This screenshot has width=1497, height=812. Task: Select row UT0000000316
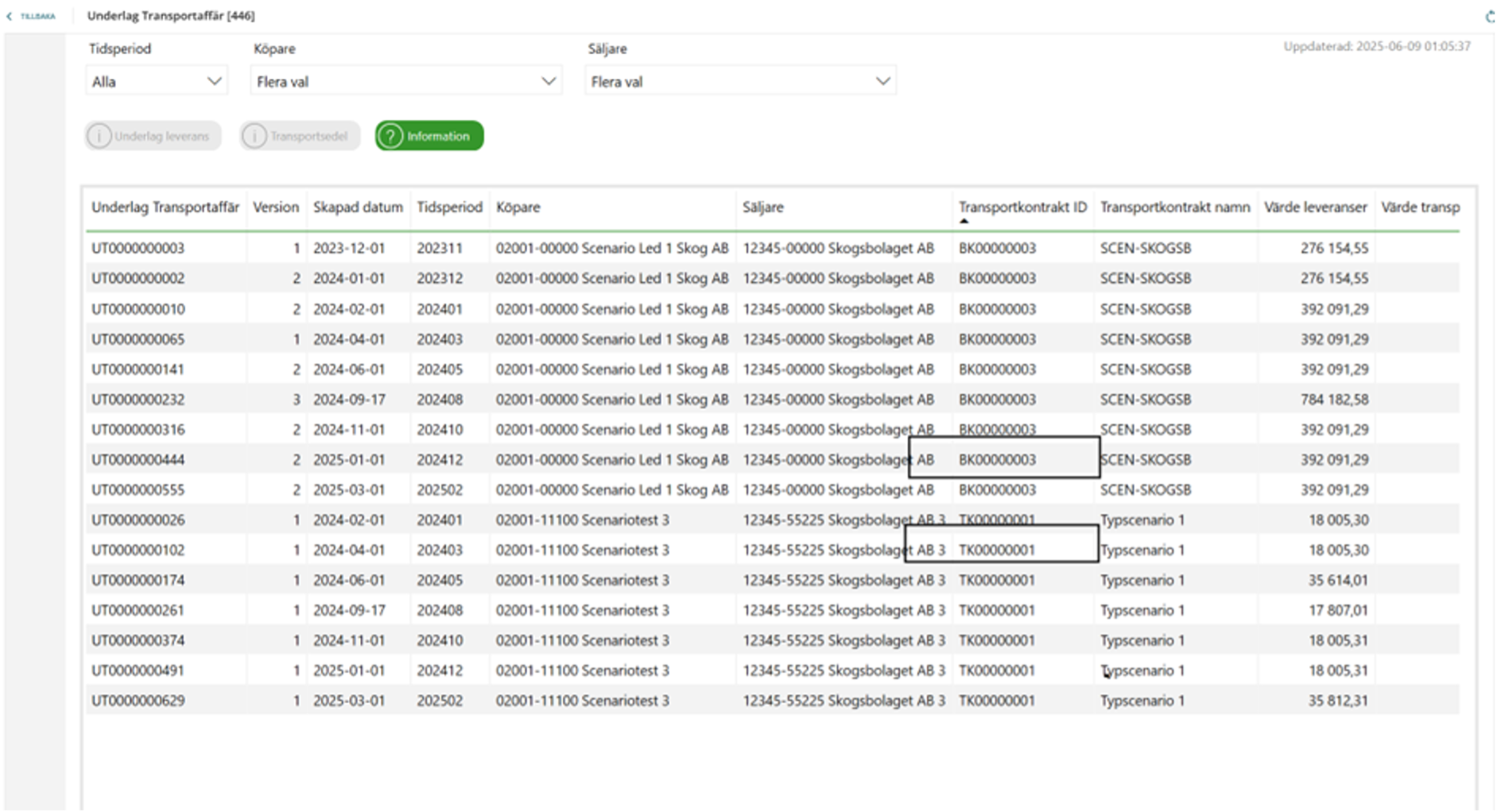[773, 429]
